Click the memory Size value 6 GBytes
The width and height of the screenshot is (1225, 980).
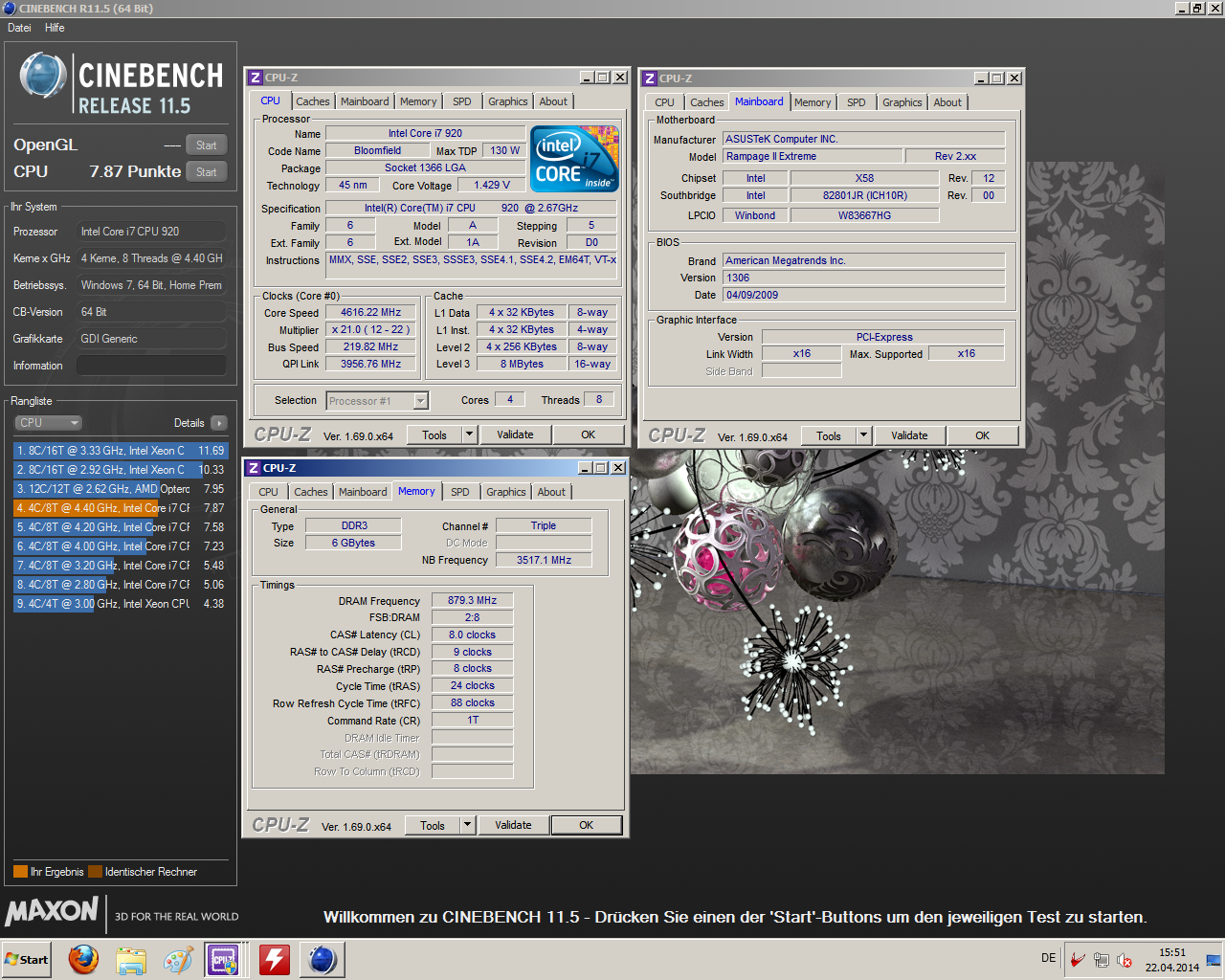pyautogui.click(x=353, y=543)
